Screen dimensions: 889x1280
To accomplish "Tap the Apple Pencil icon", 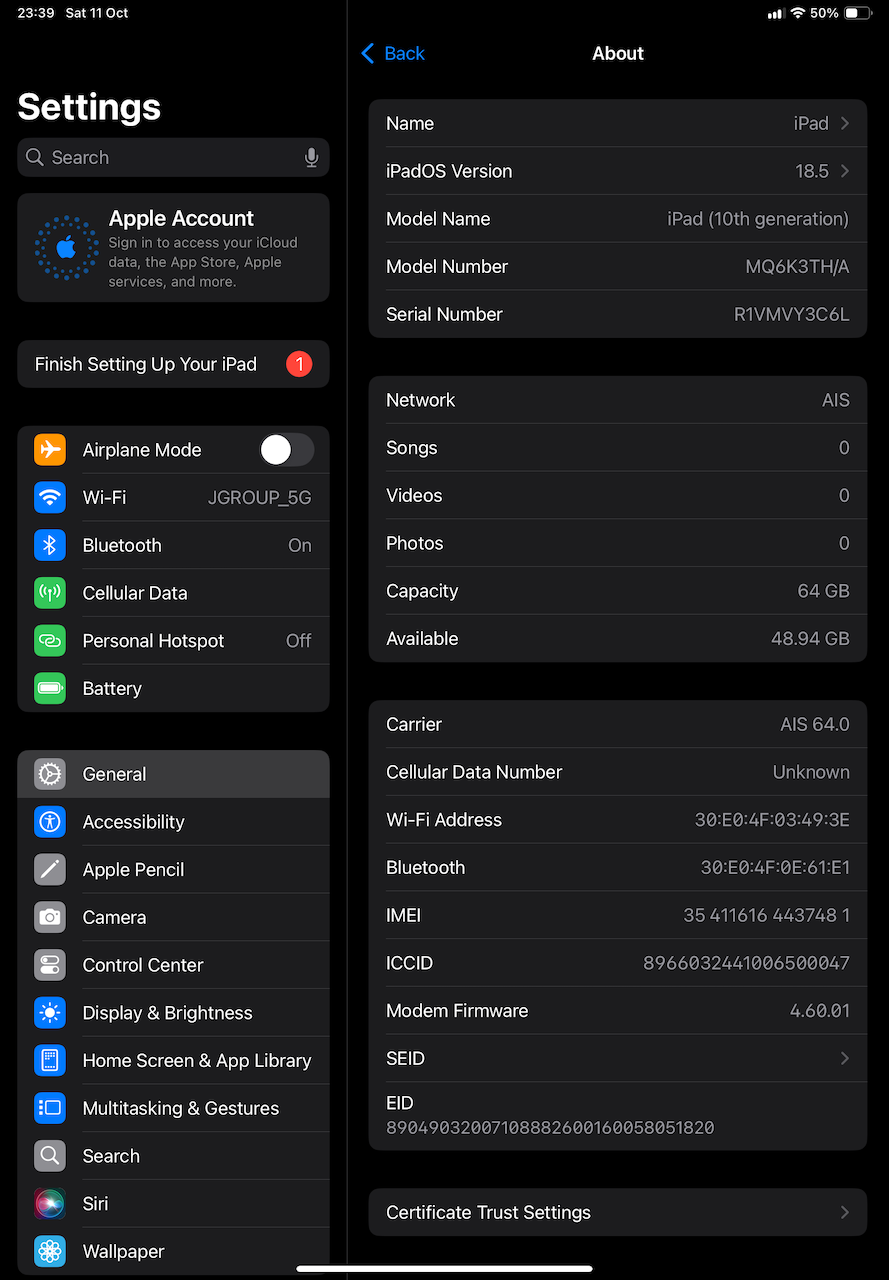I will click(x=50, y=869).
